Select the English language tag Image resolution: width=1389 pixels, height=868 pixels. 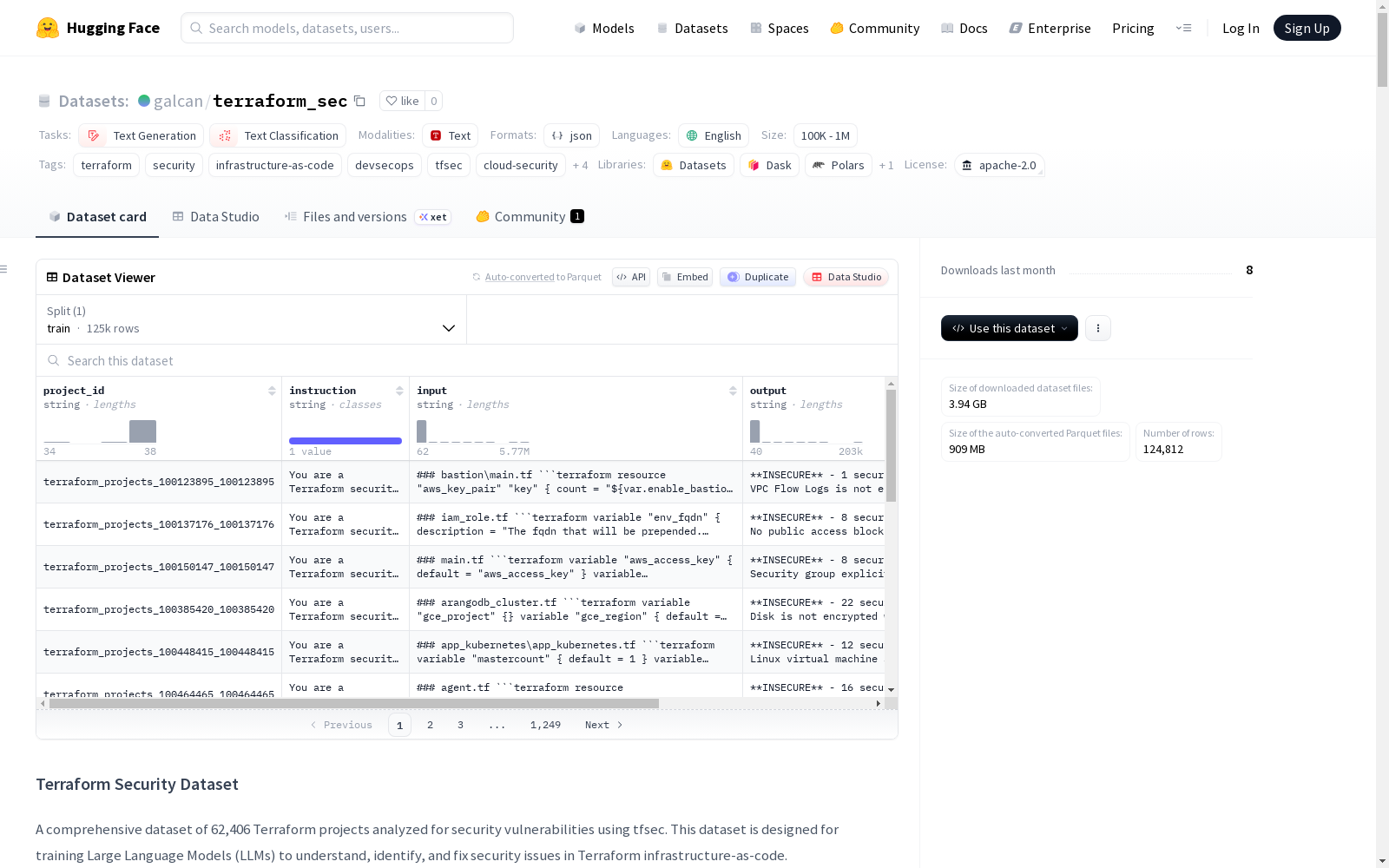[x=714, y=135]
